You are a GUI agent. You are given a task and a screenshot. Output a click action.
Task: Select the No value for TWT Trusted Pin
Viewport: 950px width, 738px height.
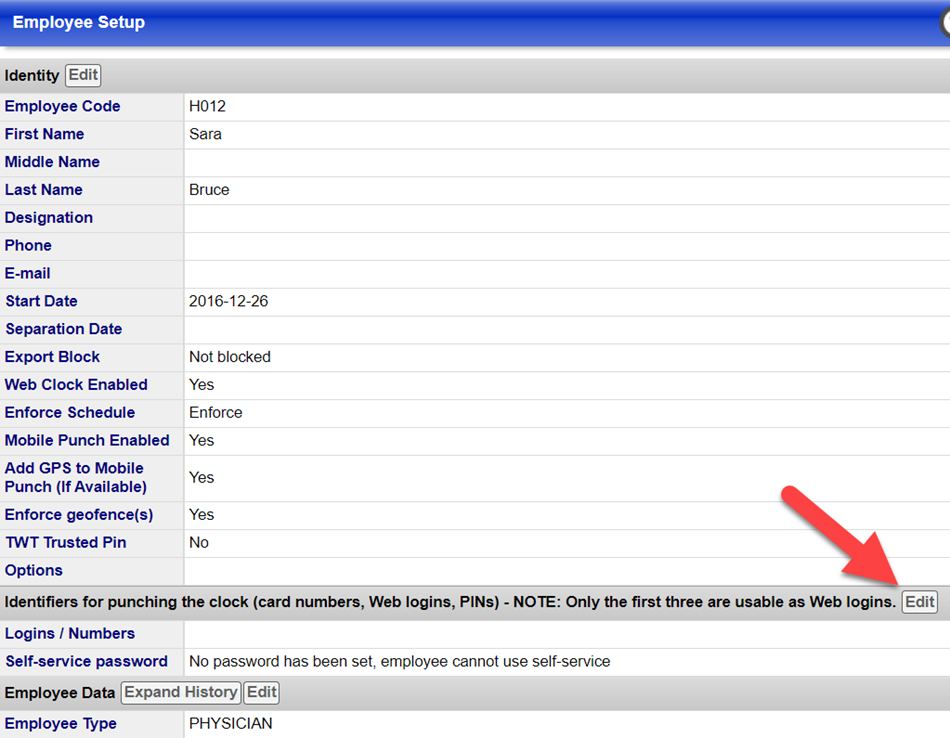tap(199, 542)
